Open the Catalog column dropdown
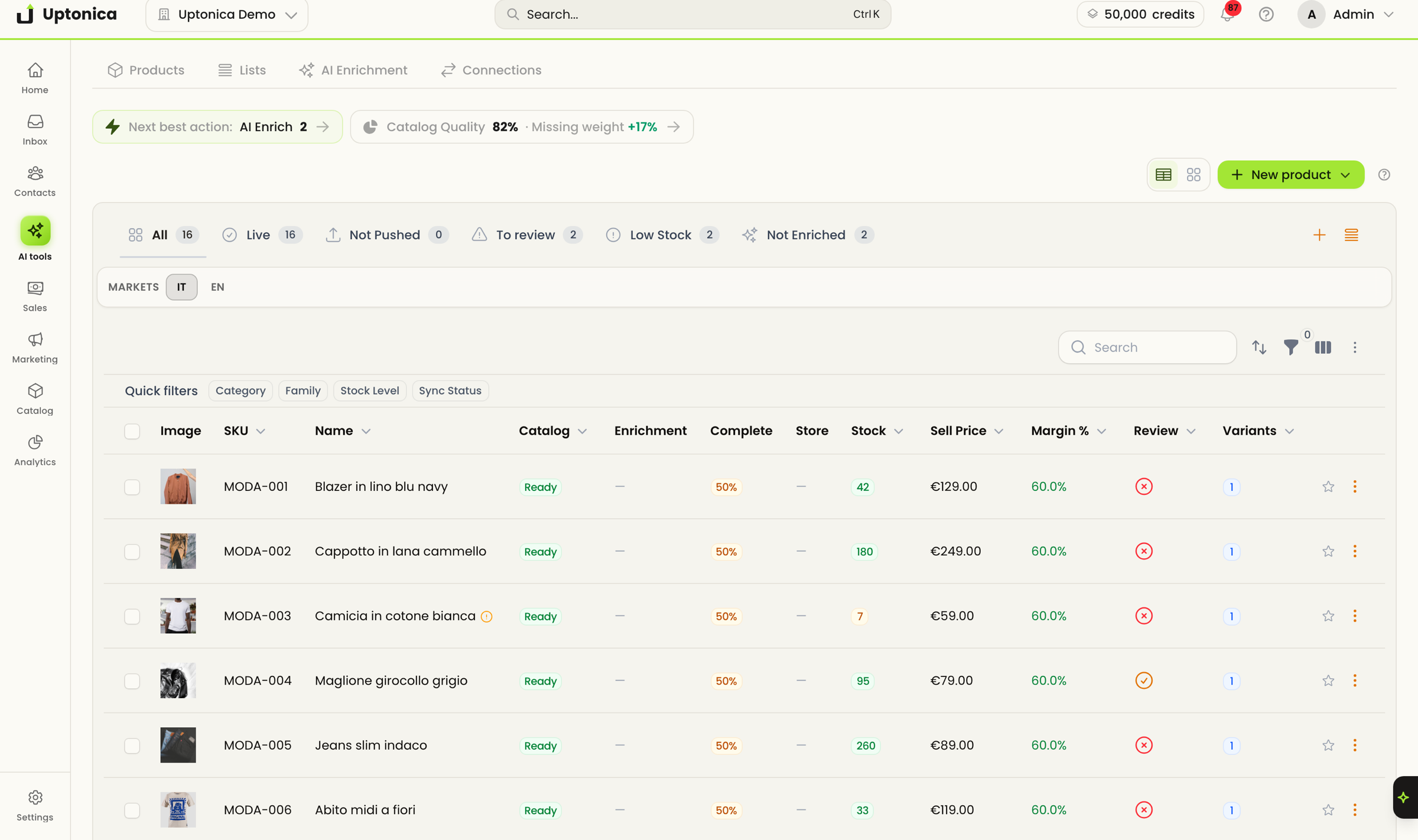Screen dimensions: 1418x840 click(582, 431)
